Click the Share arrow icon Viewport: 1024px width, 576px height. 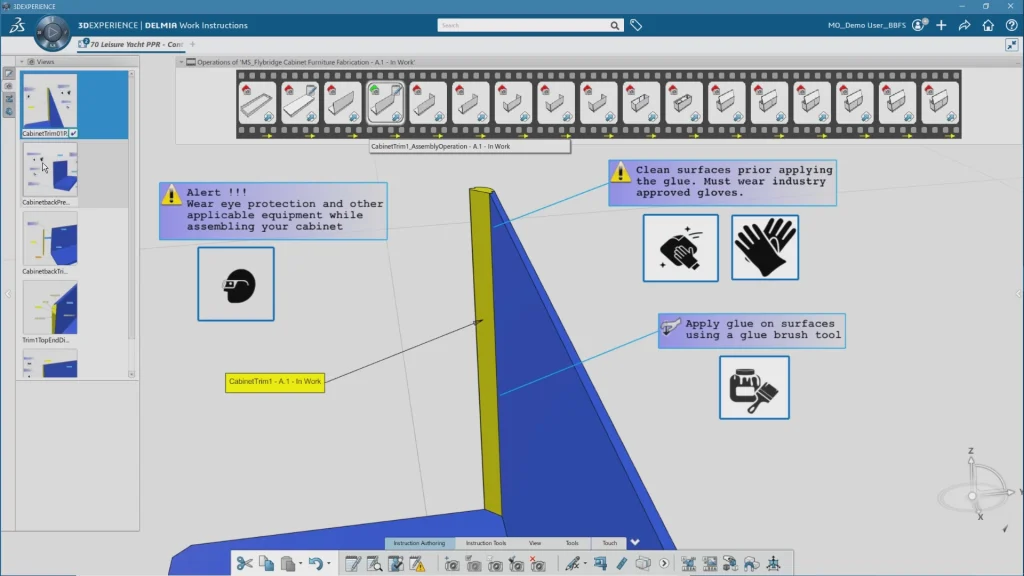click(x=965, y=25)
